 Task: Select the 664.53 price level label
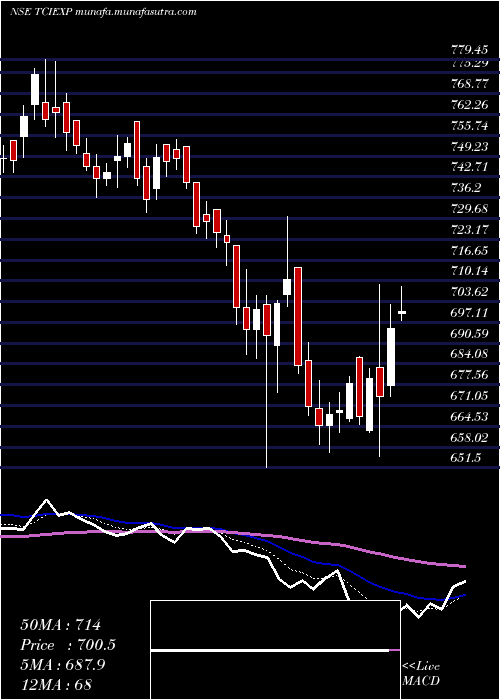click(469, 416)
